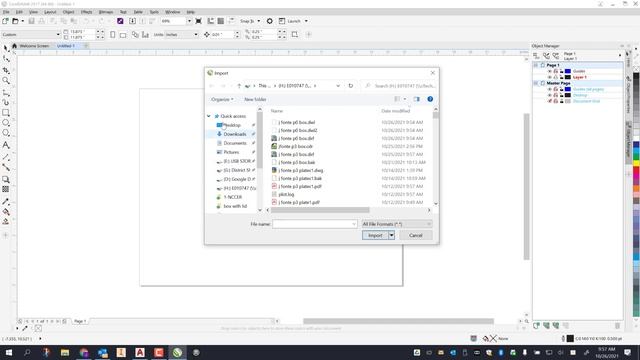
Task: Select the Eyedropper tool in toolbox
Action: click(x=6, y=202)
